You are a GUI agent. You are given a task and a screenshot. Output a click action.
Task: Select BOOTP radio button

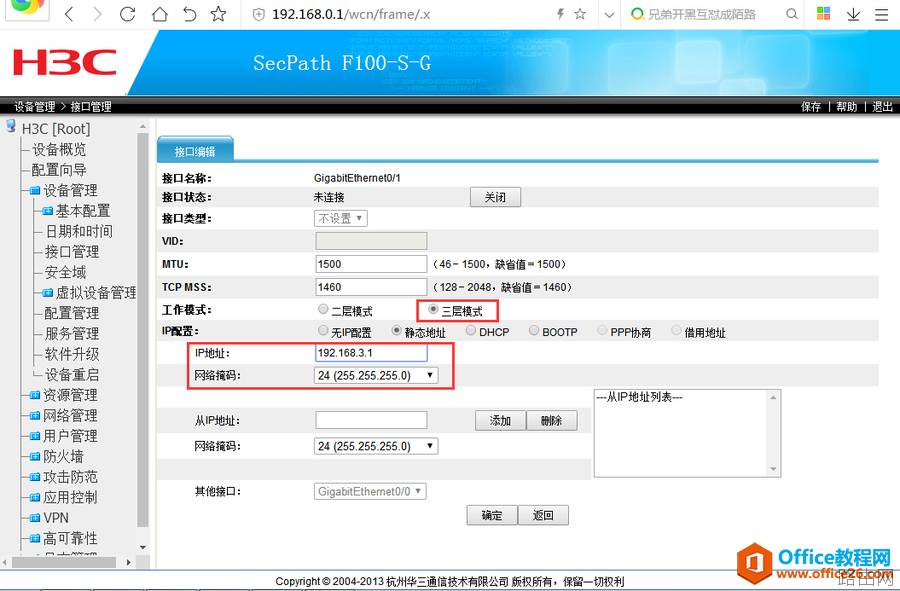coord(534,331)
